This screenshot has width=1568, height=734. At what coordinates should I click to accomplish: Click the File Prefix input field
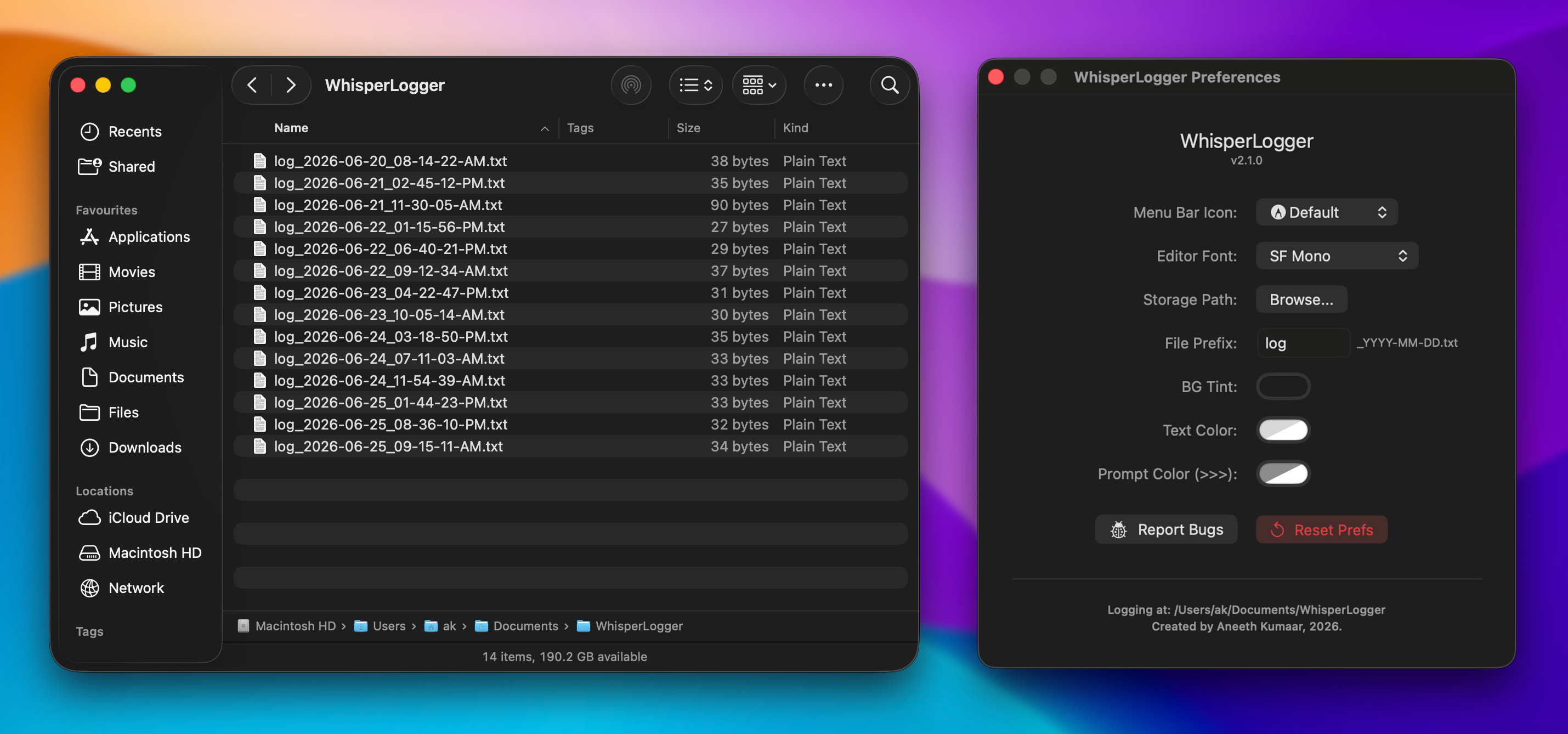pyautogui.click(x=1303, y=343)
